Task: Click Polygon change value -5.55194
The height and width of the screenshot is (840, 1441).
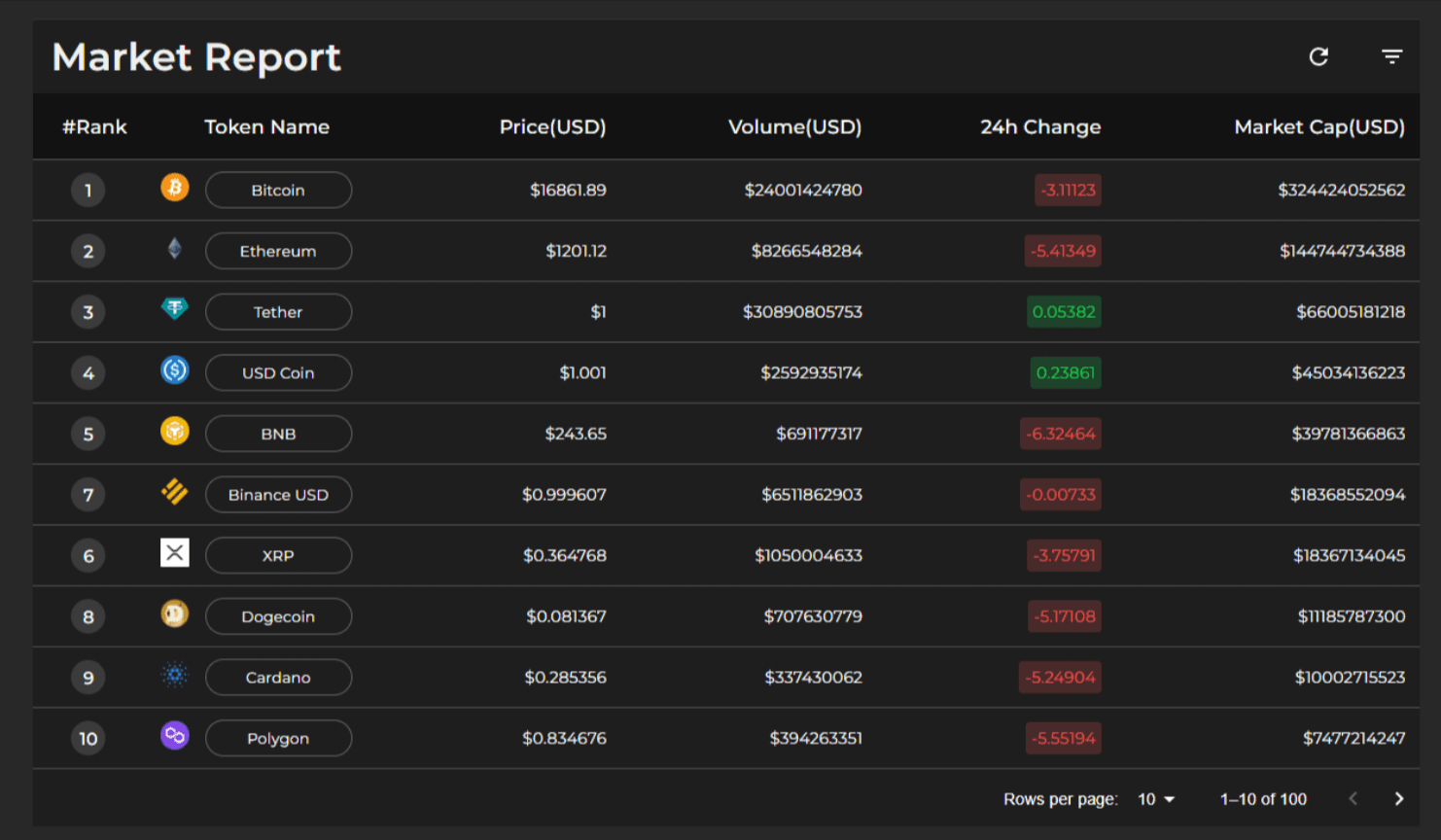Action: coord(1064,739)
